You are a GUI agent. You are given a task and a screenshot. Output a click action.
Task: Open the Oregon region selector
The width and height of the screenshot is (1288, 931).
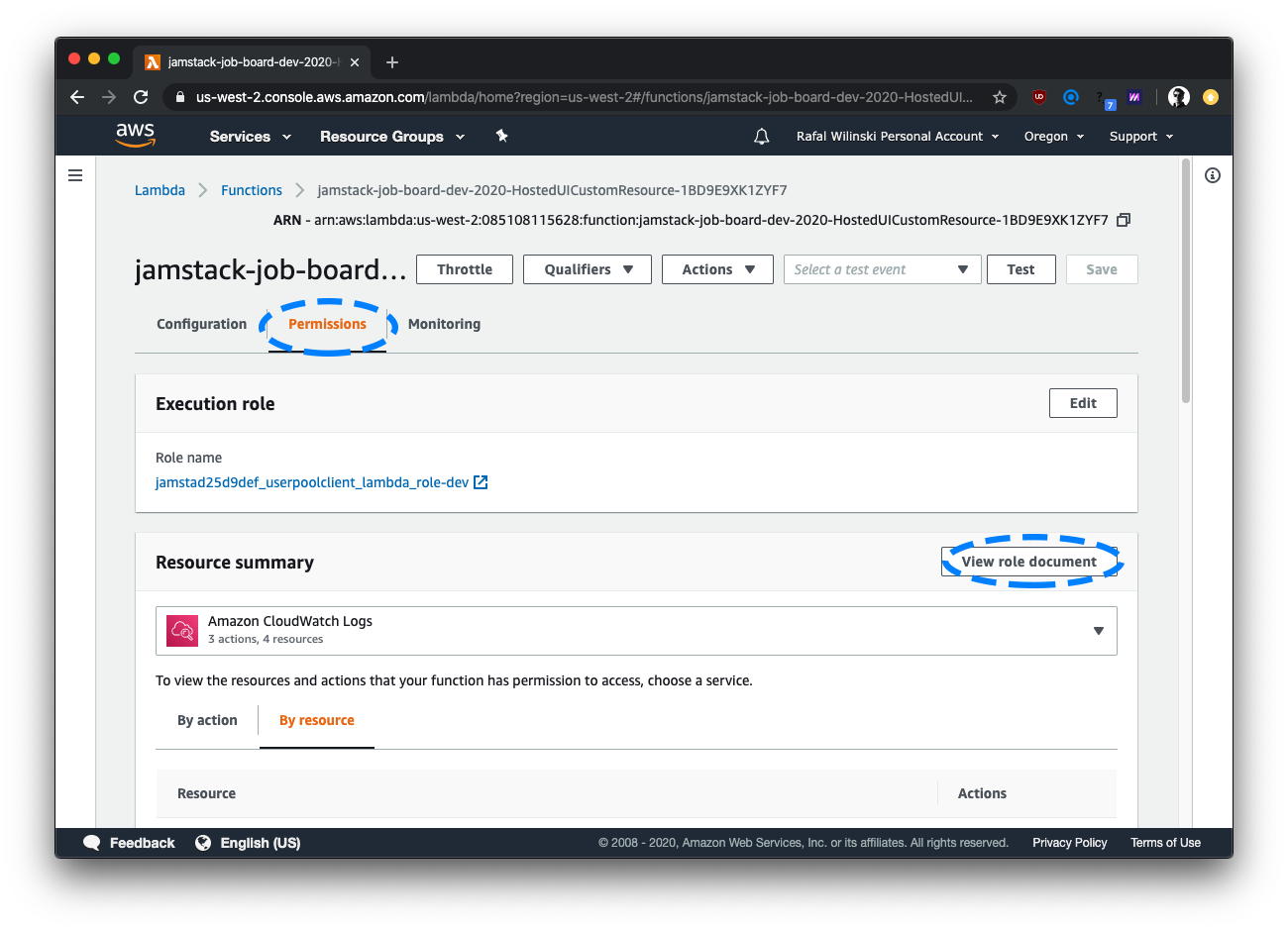pyautogui.click(x=1054, y=137)
